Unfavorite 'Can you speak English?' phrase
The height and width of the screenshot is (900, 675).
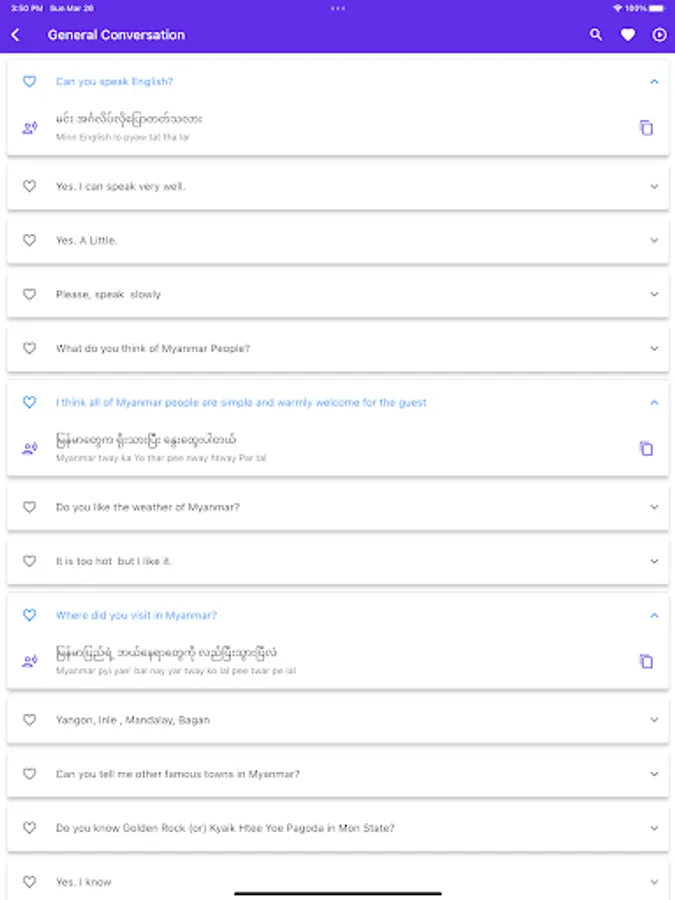[30, 82]
